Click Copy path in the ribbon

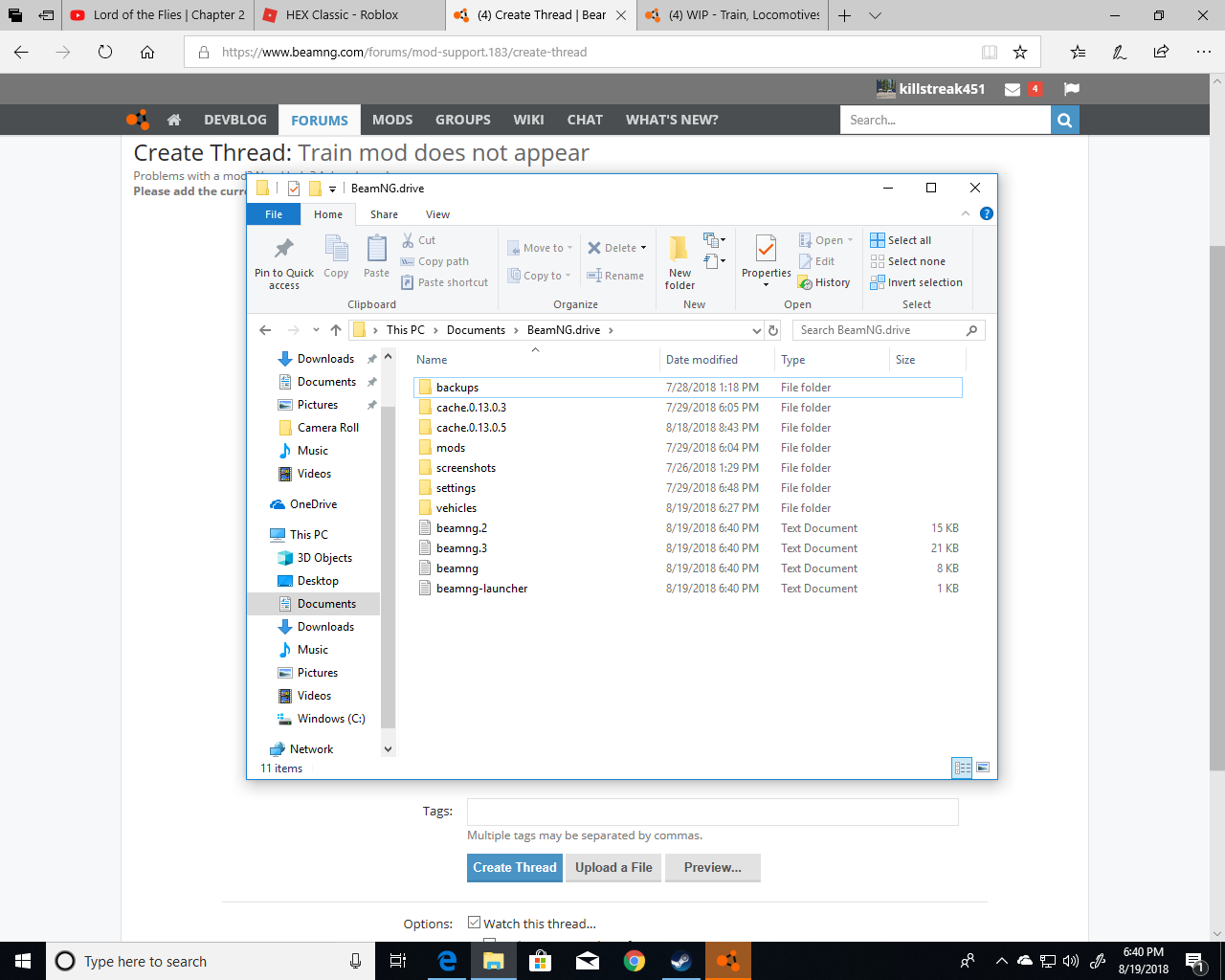click(x=434, y=261)
